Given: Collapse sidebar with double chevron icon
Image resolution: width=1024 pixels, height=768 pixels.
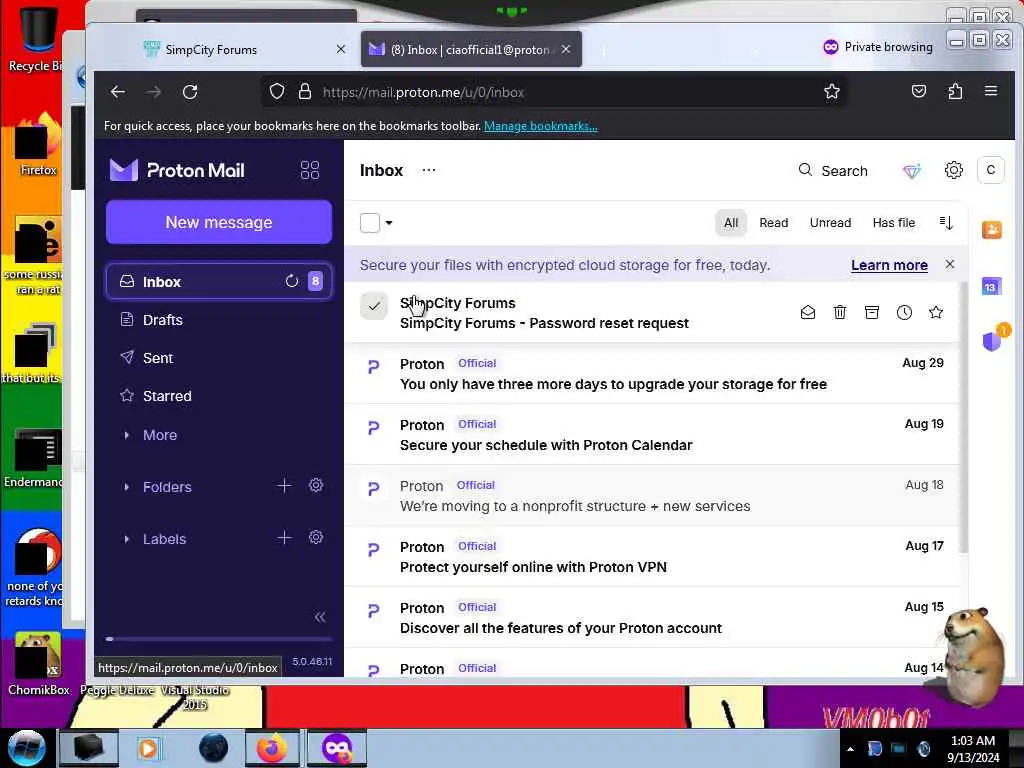Looking at the screenshot, I should 320,617.
